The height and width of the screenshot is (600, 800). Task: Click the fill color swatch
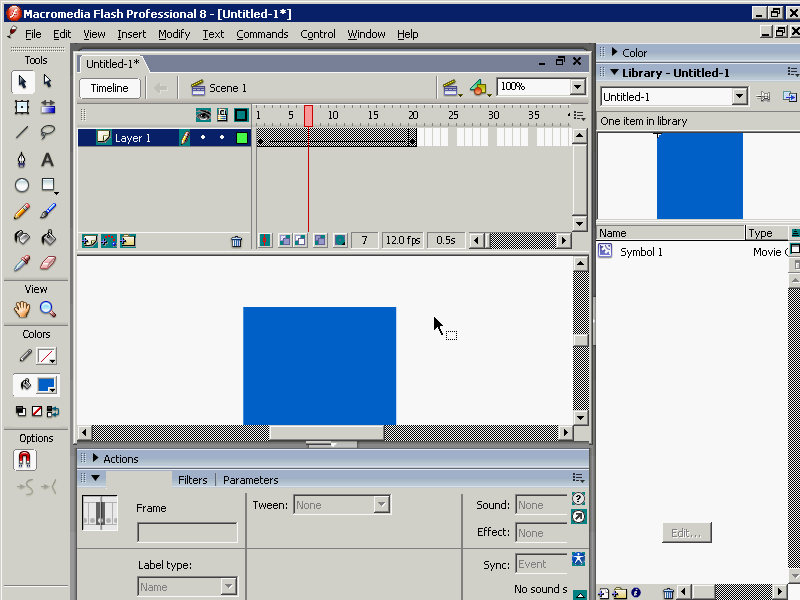46,385
